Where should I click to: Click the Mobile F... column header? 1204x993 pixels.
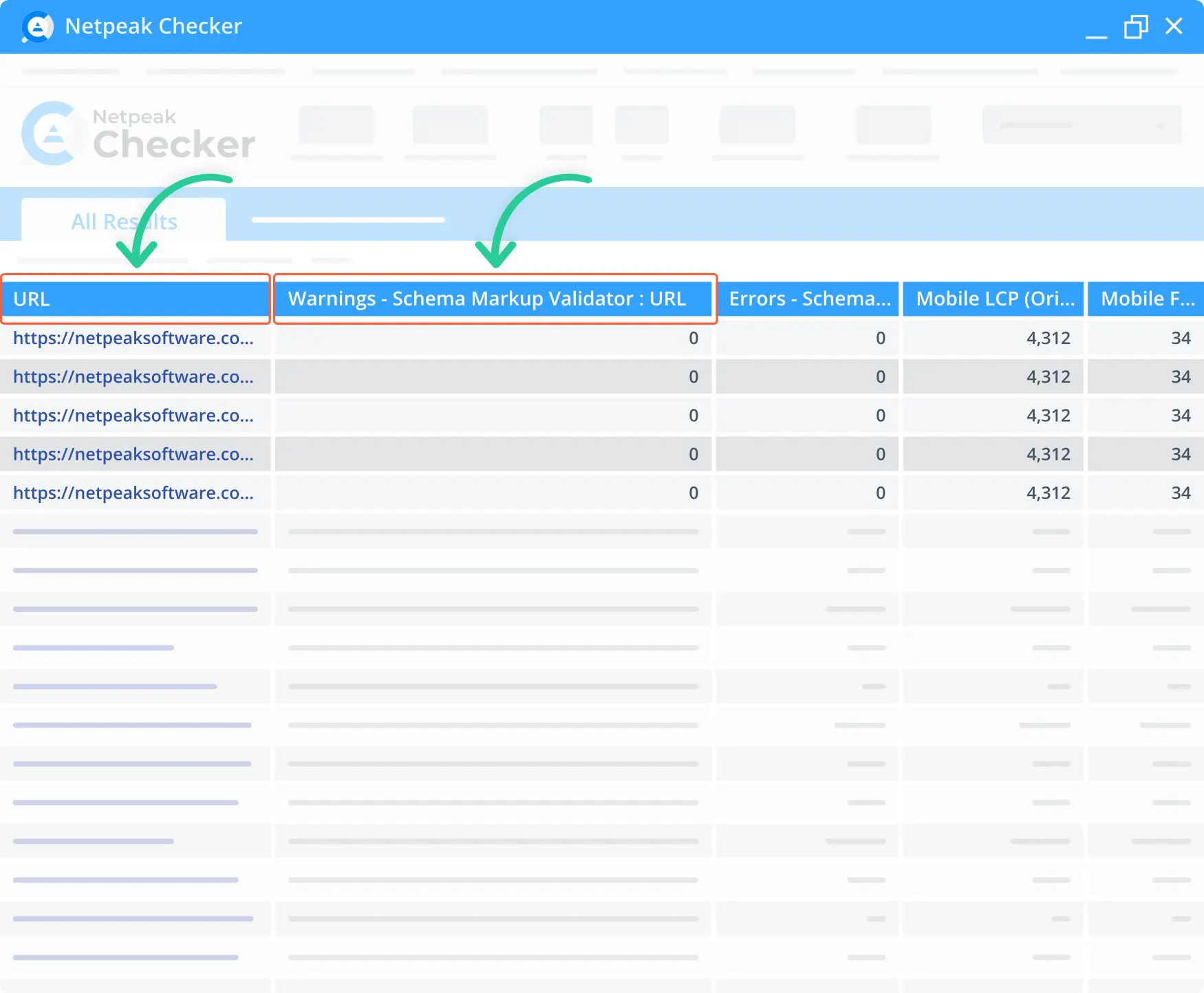1146,299
